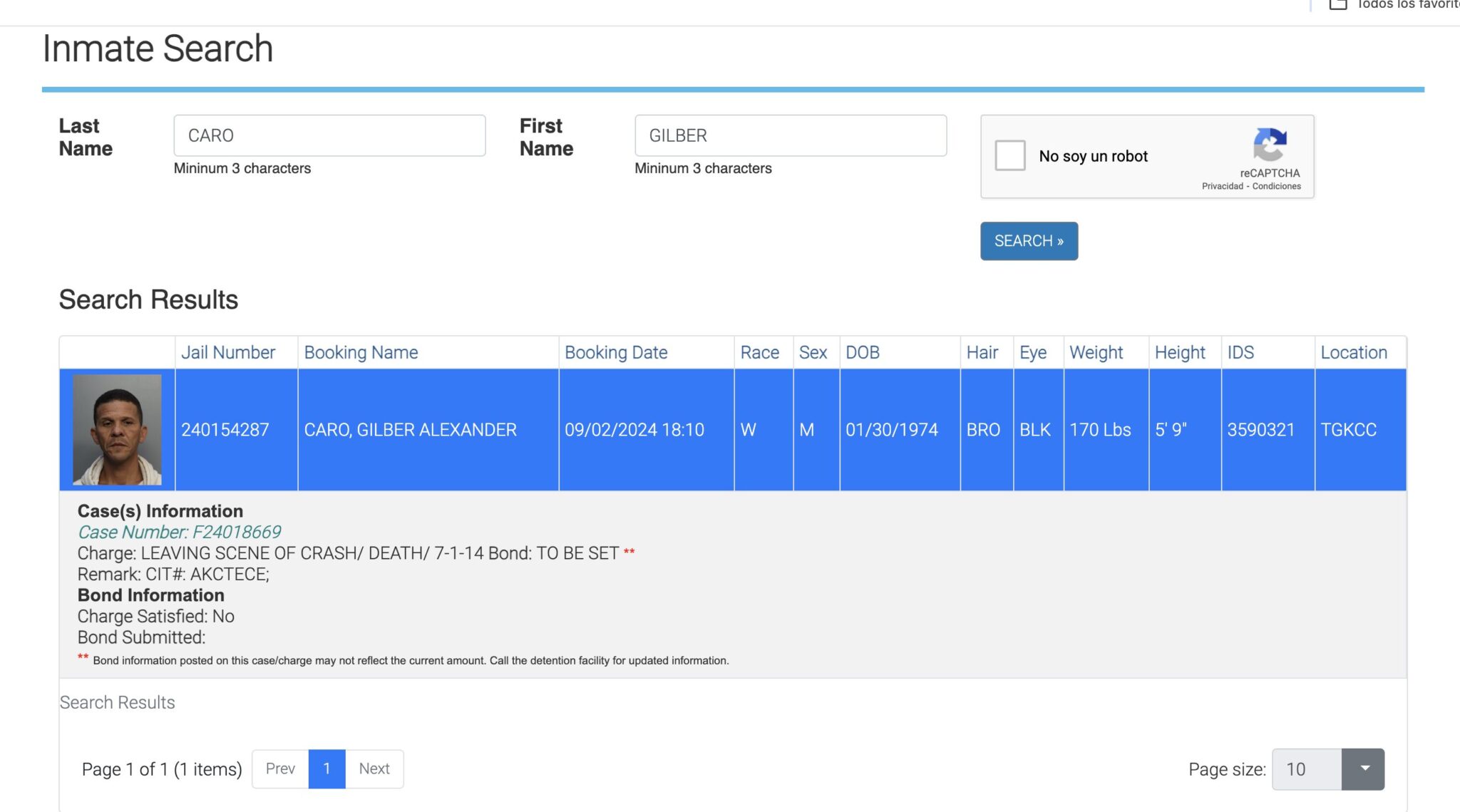Go to the Prev results page
The width and height of the screenshot is (1460, 812).
click(x=280, y=769)
